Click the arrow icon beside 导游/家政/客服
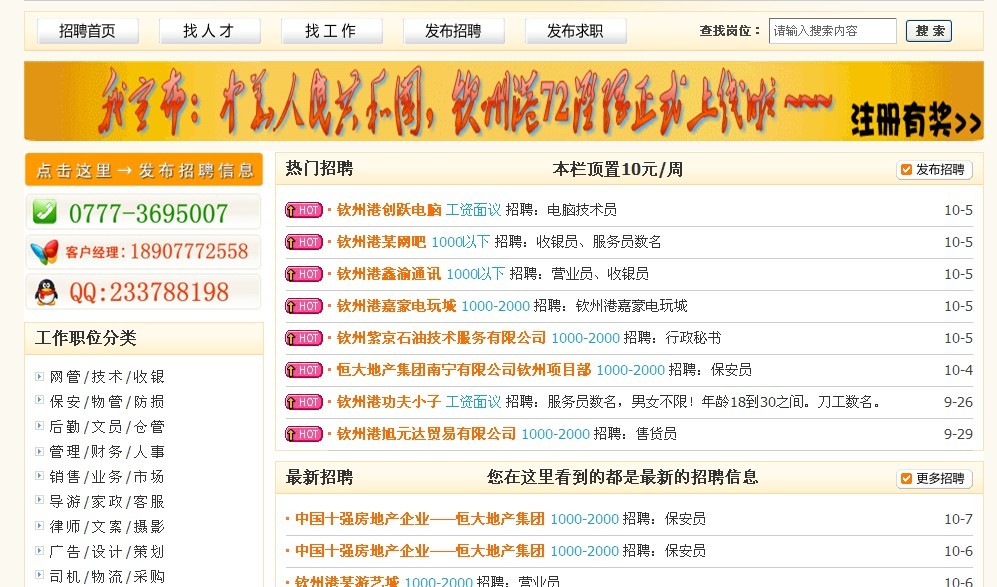The height and width of the screenshot is (587, 997). pyautogui.click(x=39, y=501)
